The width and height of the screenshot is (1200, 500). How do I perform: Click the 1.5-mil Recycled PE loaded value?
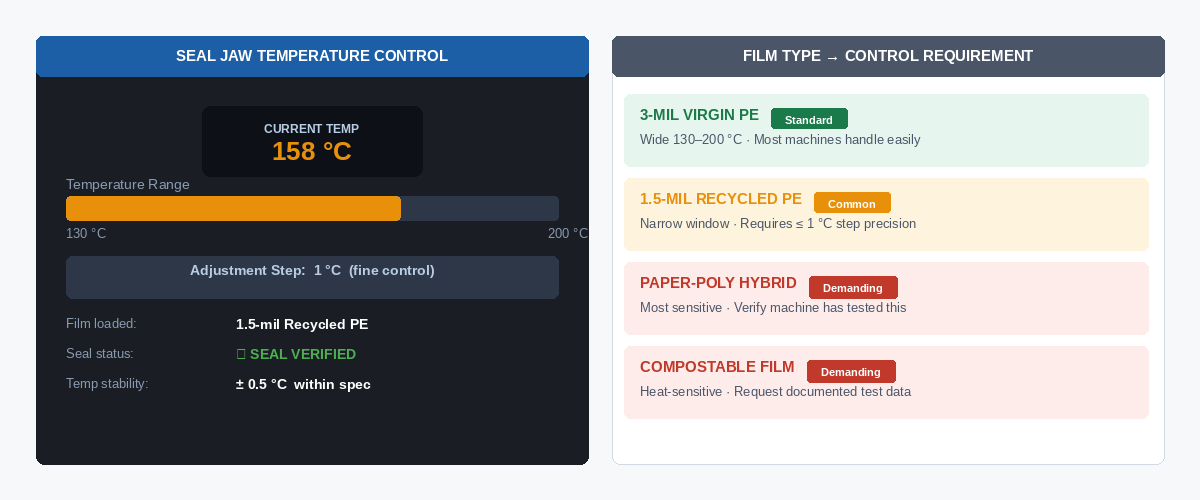(x=302, y=324)
